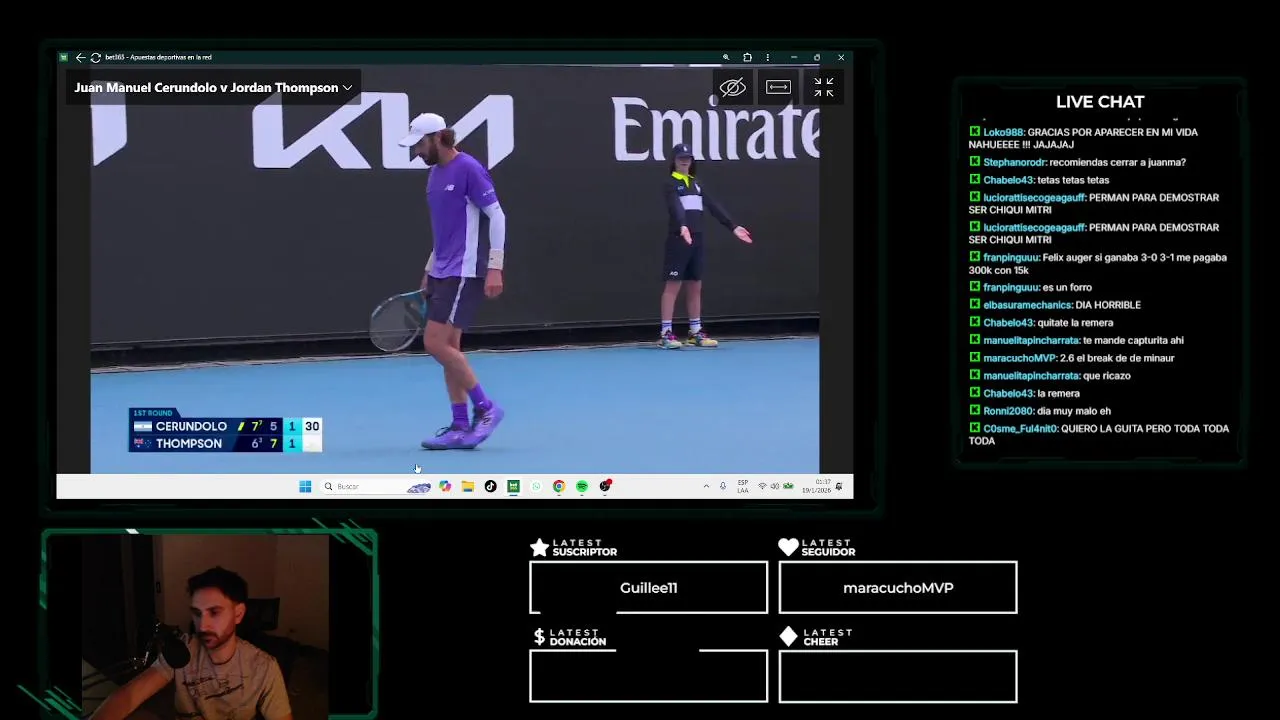
Task: Switch the ESP LAA keyboard language
Action: coord(743,487)
